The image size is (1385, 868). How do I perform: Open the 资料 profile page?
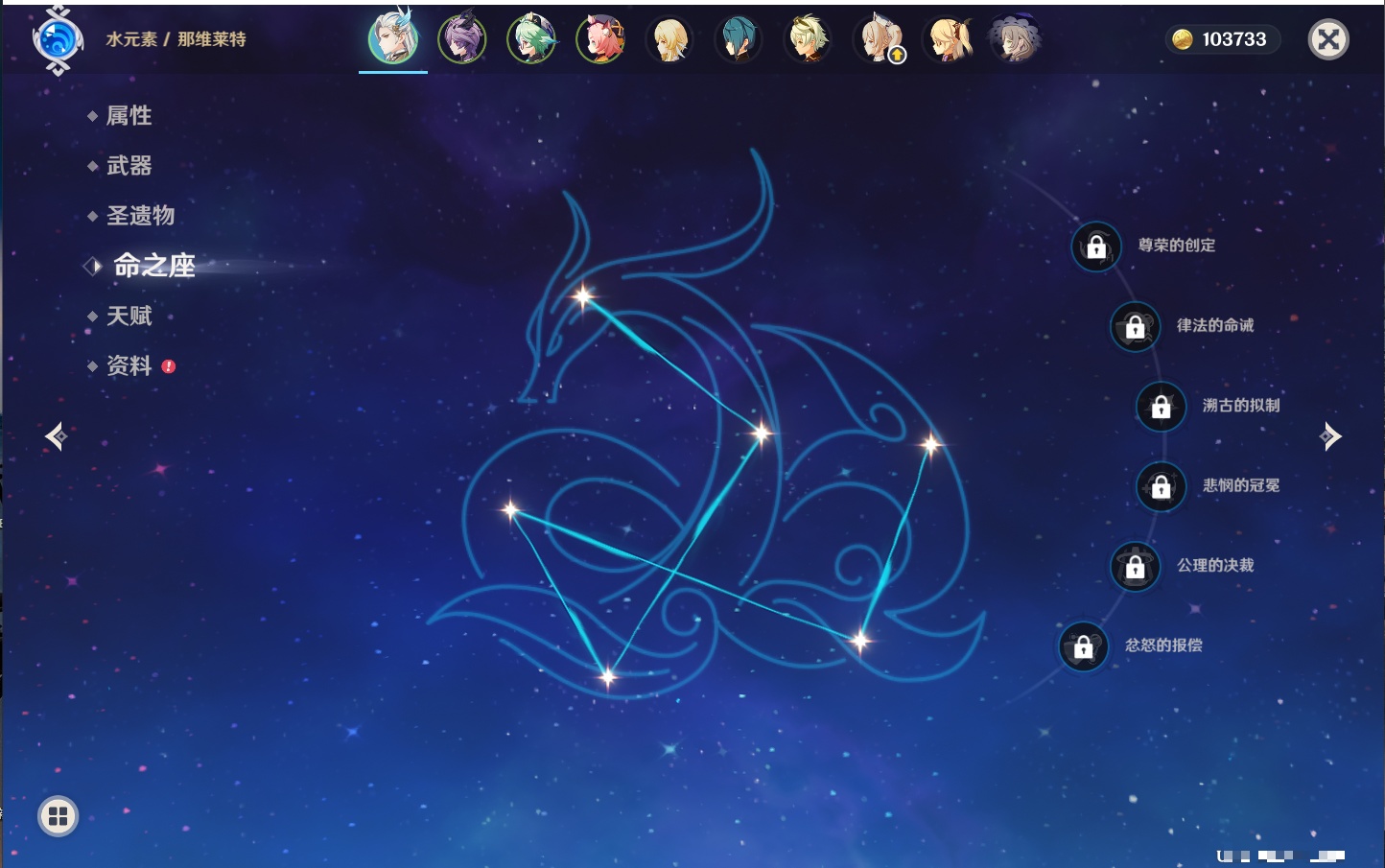tap(129, 365)
